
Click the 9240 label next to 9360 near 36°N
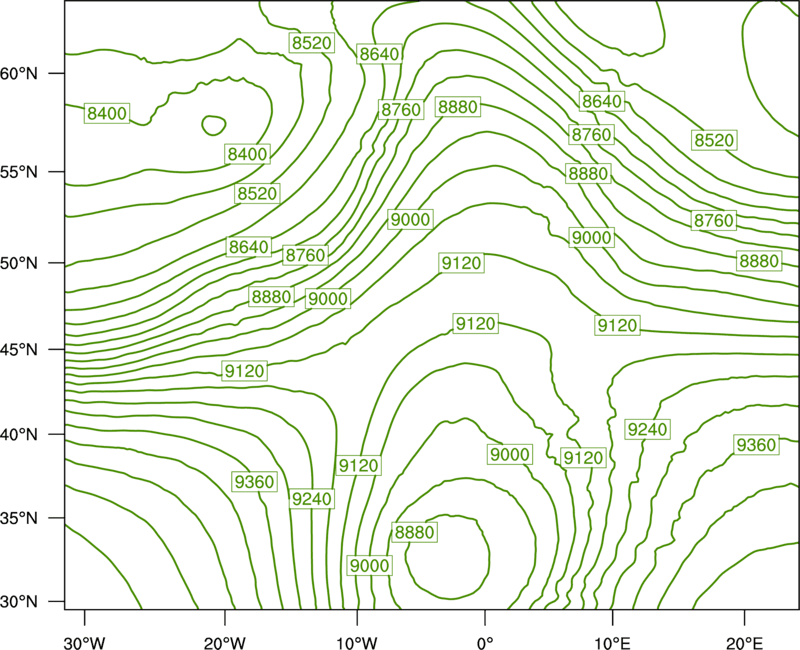312,498
